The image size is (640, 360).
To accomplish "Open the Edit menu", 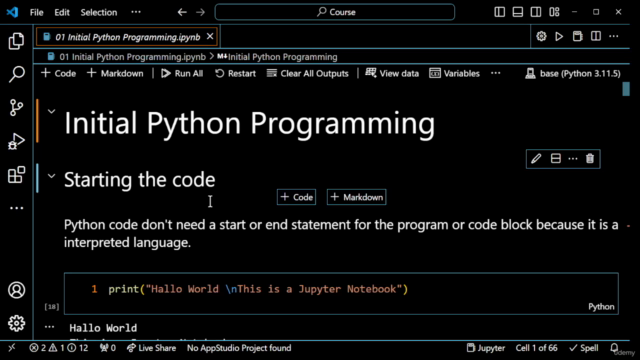I will tap(62, 12).
